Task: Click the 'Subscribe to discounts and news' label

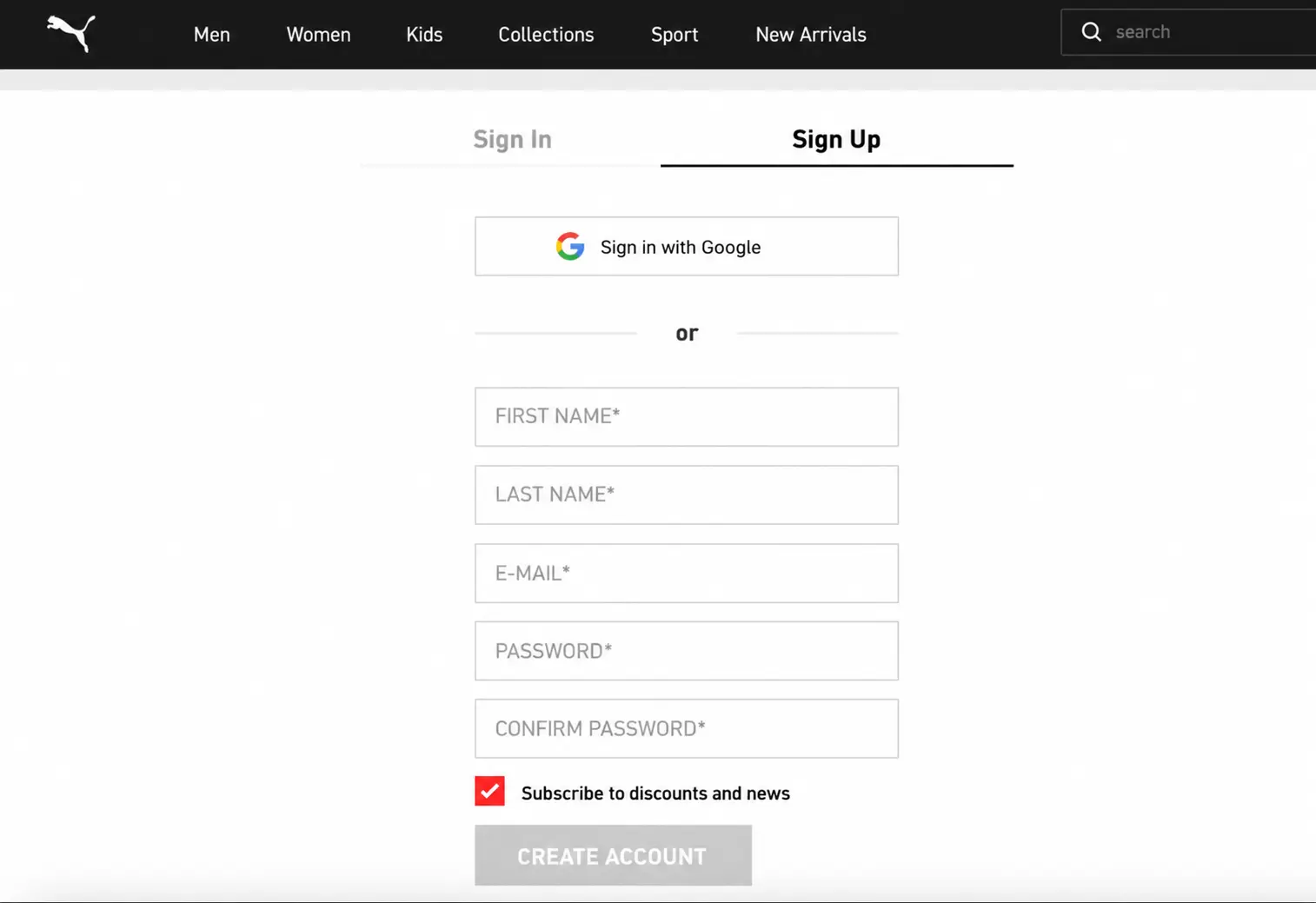Action: pyautogui.click(x=655, y=793)
